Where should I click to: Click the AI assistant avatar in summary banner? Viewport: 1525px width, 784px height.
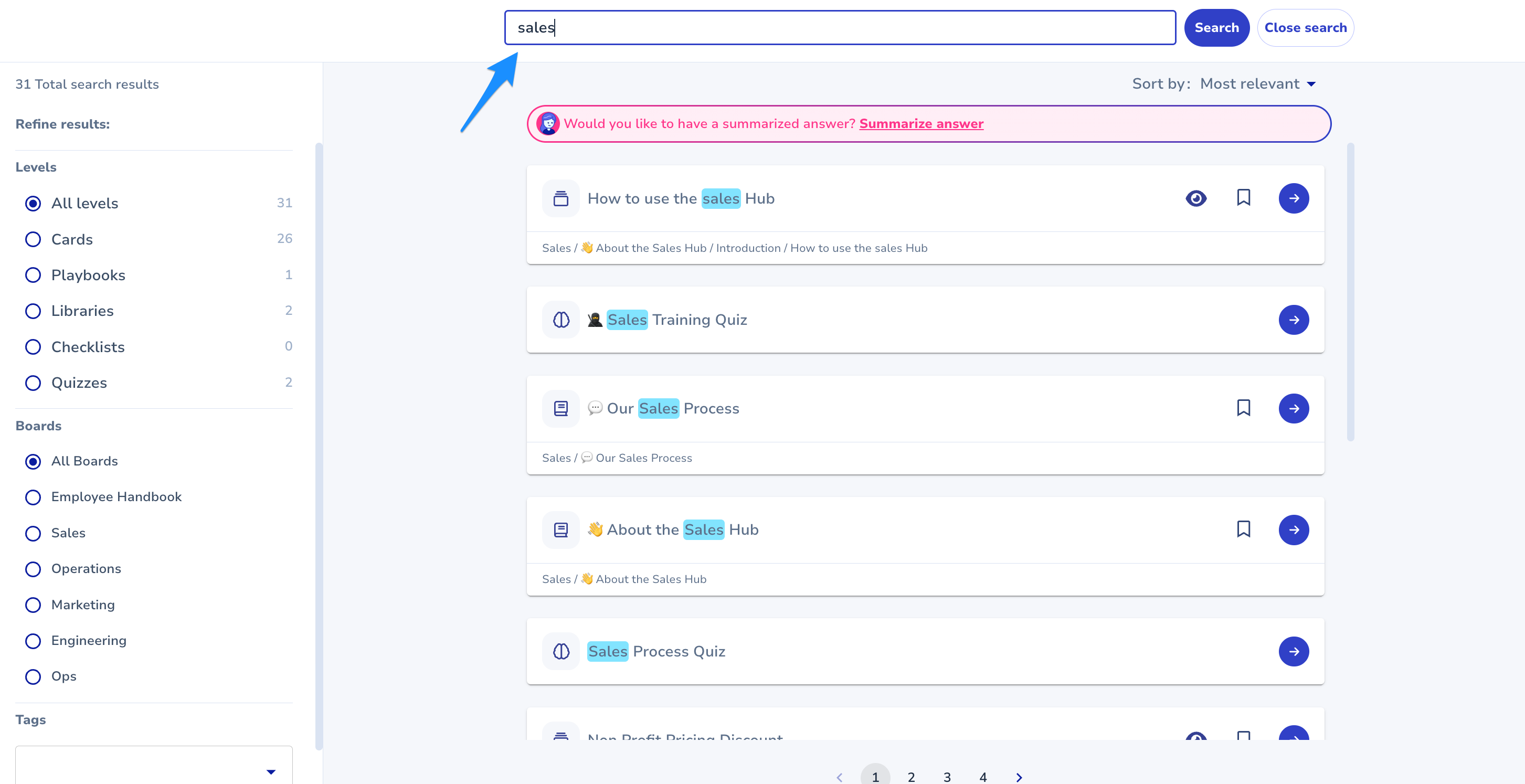coord(548,124)
